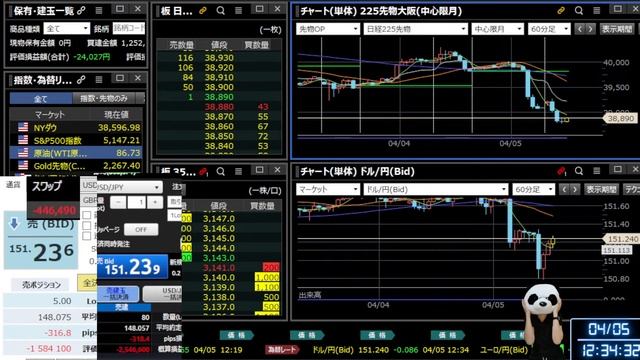
Task: Select the 売ポジション tab
Action: 41,284
